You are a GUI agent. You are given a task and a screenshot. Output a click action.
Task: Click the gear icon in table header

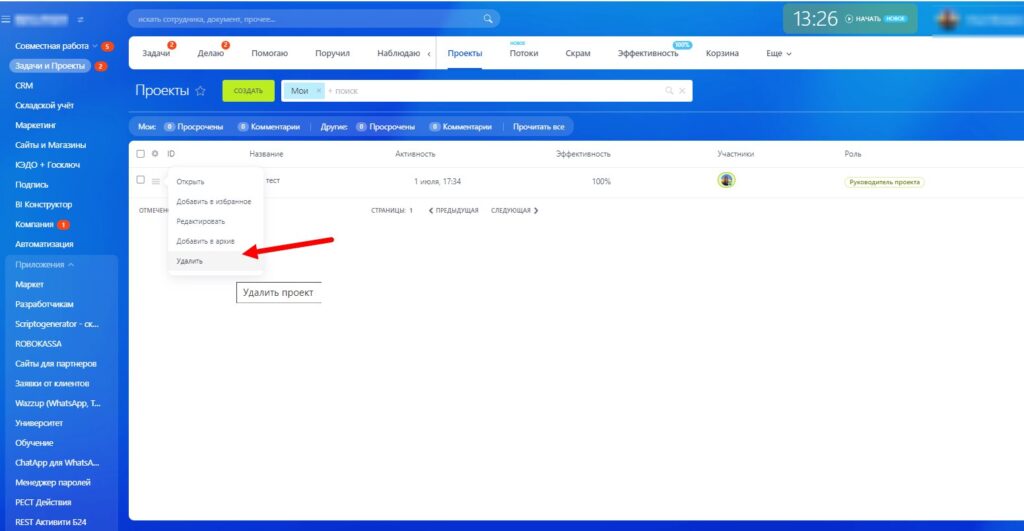point(155,154)
